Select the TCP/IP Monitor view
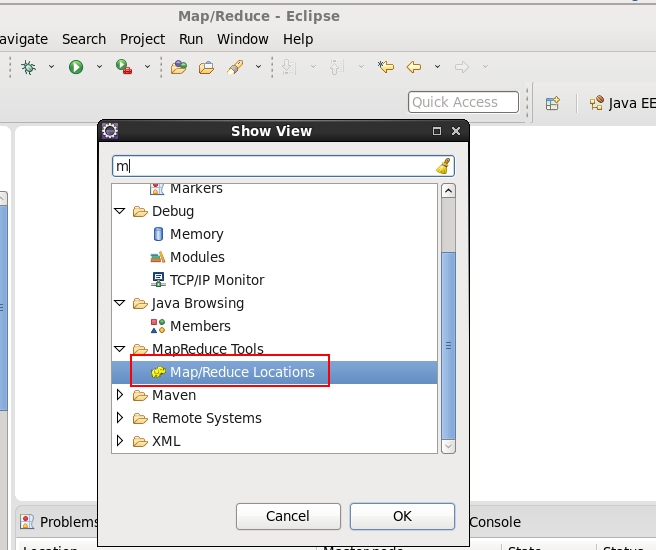656x550 pixels. [208, 280]
